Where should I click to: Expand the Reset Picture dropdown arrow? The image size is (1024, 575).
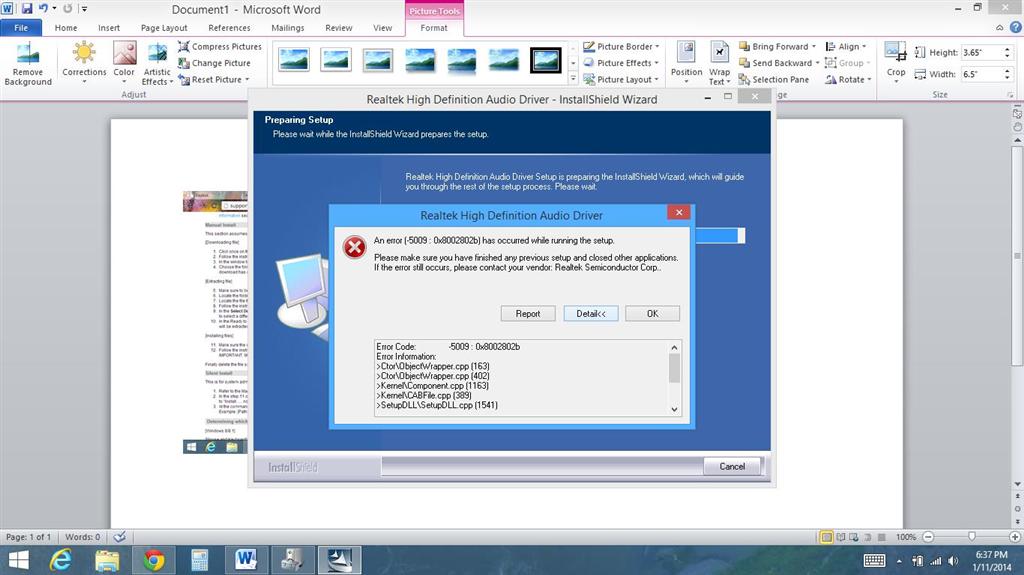tap(248, 79)
